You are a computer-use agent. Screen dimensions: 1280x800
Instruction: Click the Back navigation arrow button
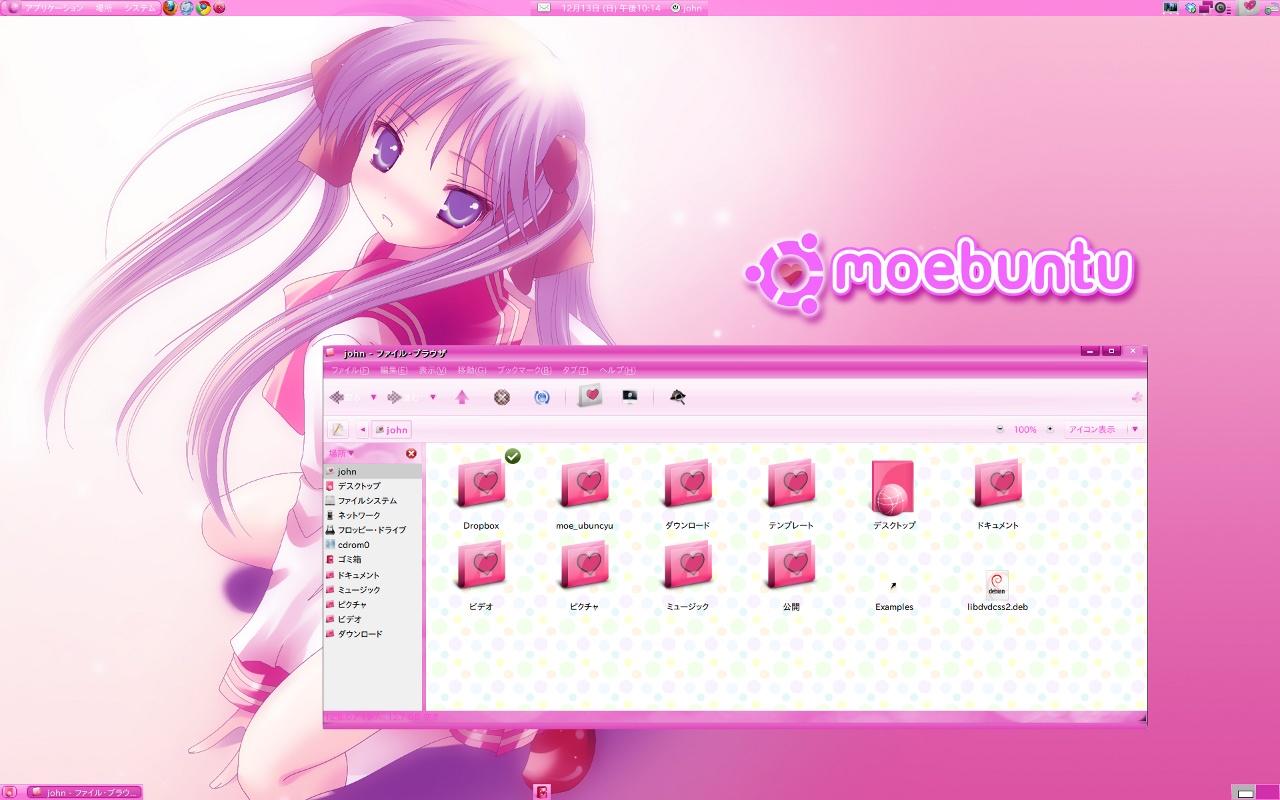click(344, 397)
